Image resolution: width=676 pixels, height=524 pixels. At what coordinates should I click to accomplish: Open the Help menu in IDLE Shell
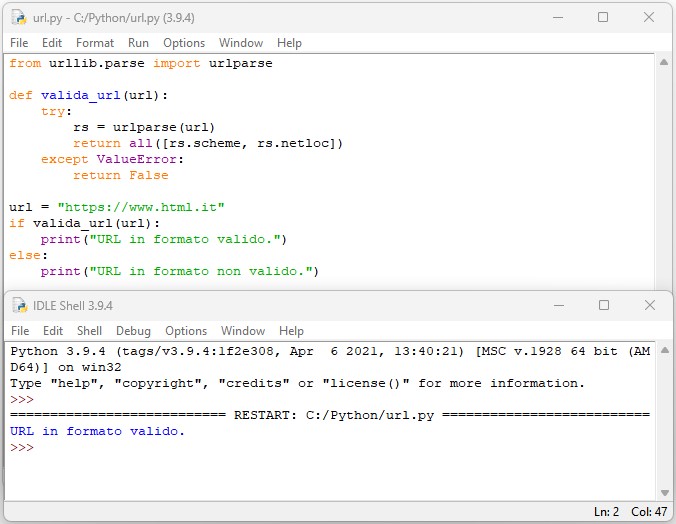click(x=291, y=331)
